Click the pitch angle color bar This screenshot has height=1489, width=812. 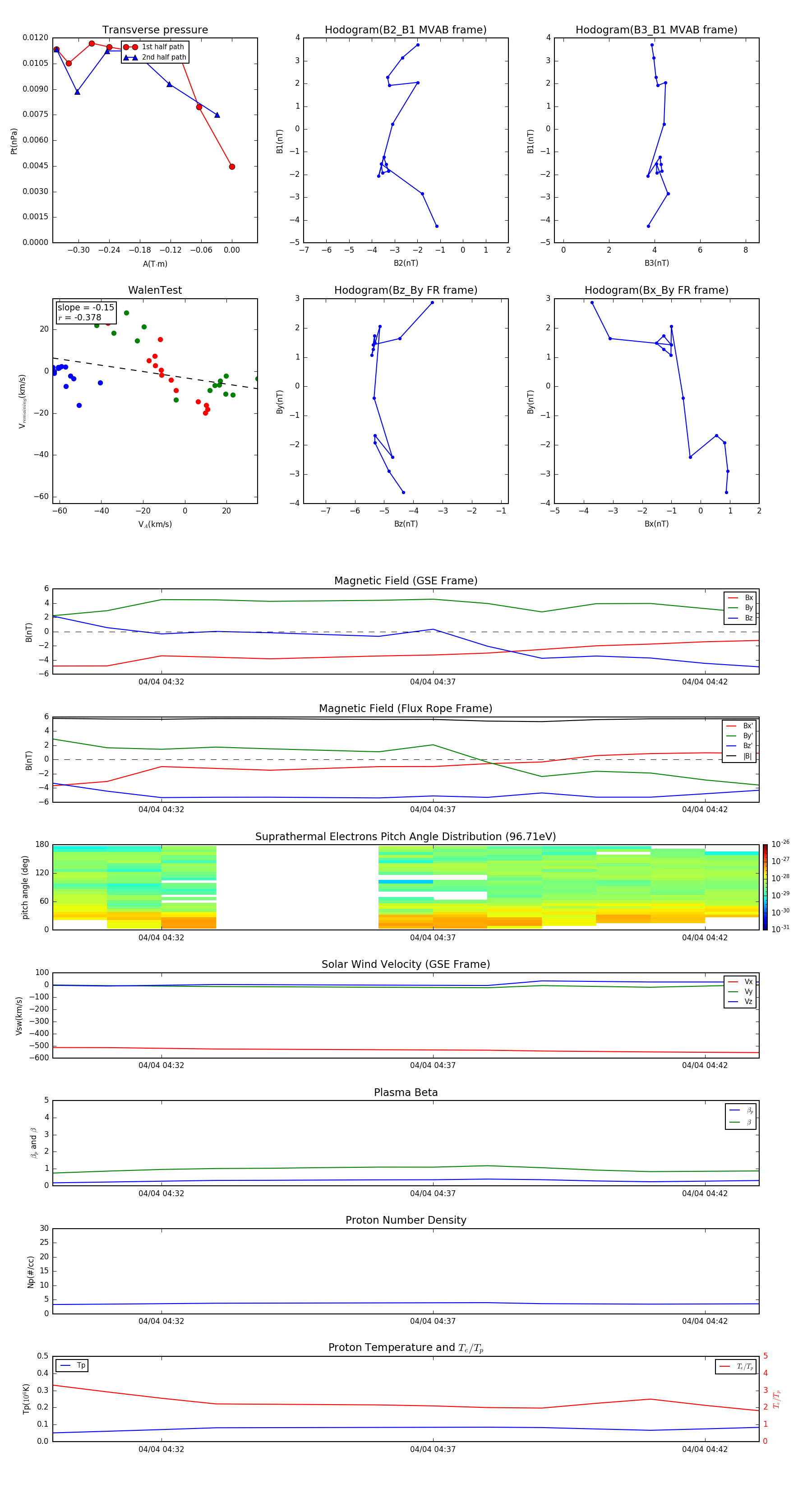coord(765,887)
